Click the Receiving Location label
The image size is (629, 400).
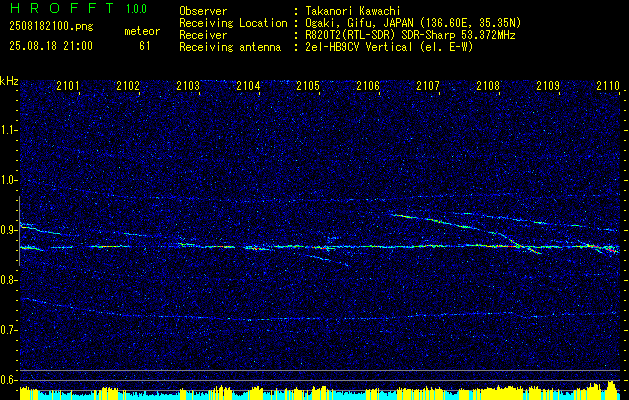tap(233, 23)
